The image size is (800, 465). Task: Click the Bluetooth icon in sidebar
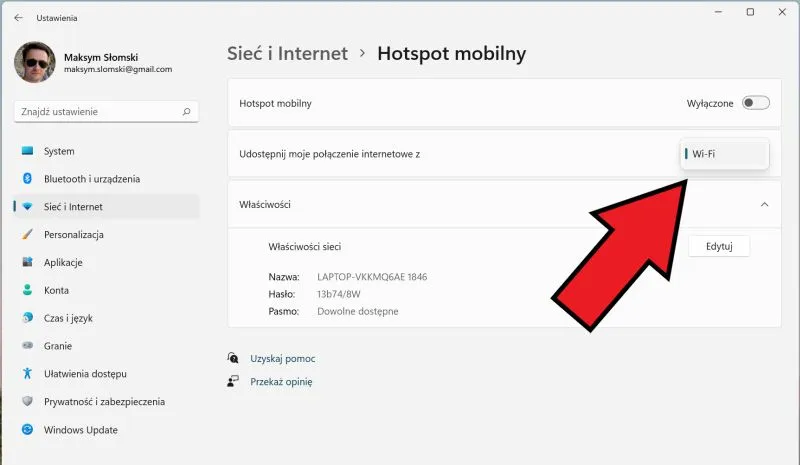(x=28, y=179)
